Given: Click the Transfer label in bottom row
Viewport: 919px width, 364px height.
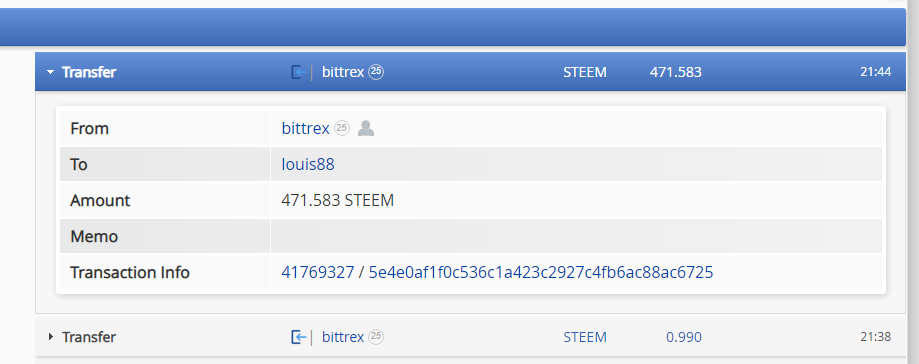Looking at the screenshot, I should pyautogui.click(x=89, y=337).
